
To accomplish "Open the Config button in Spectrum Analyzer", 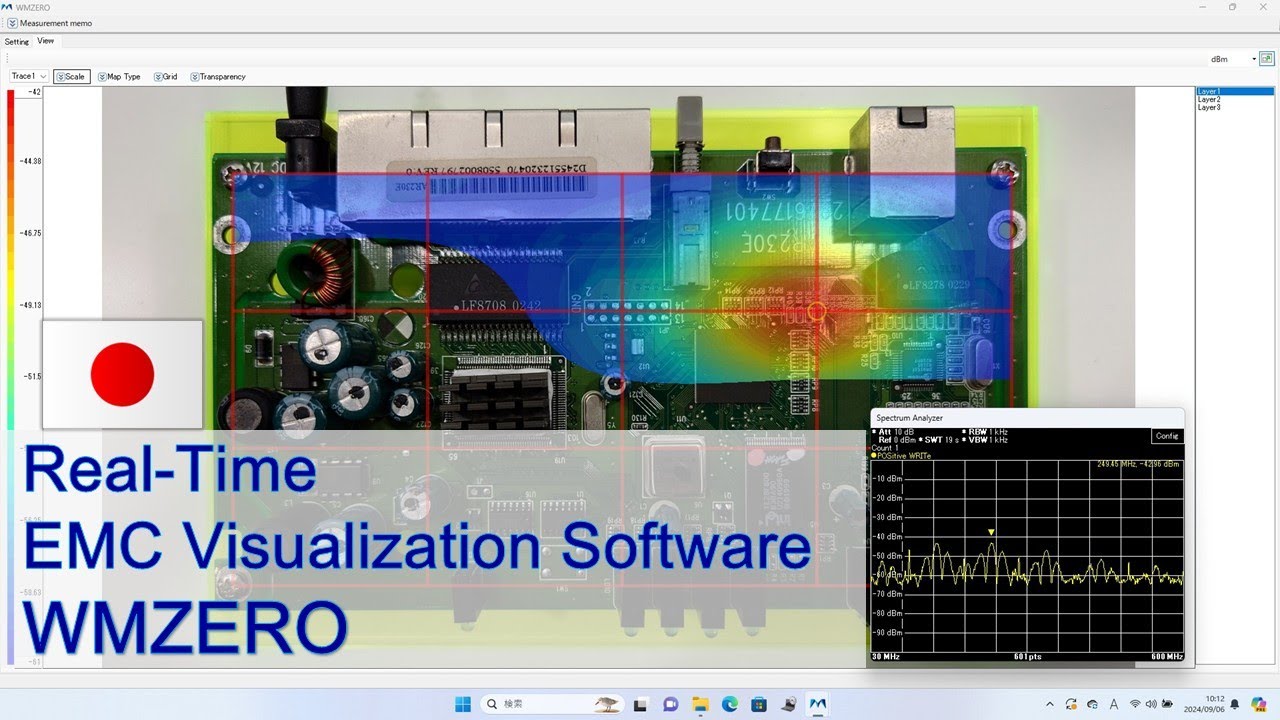I will (1167, 436).
